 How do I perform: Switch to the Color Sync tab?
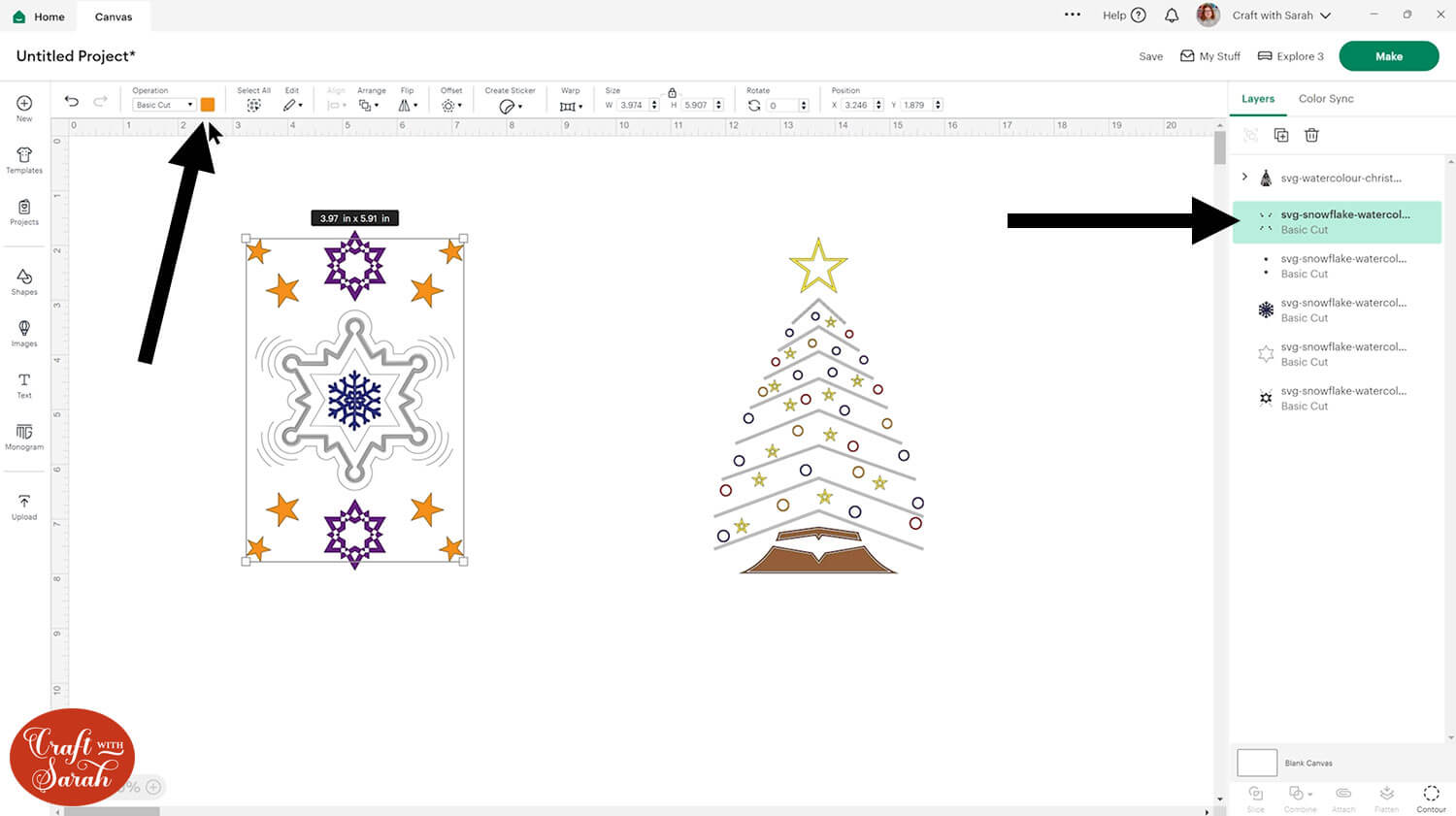click(x=1326, y=99)
